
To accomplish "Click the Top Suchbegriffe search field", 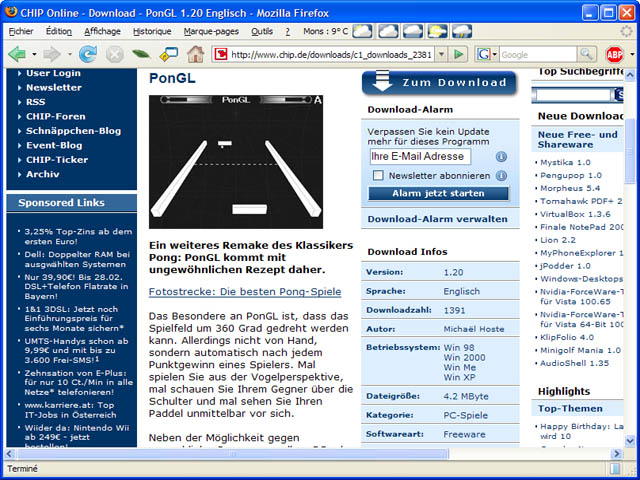I will 575,95.
